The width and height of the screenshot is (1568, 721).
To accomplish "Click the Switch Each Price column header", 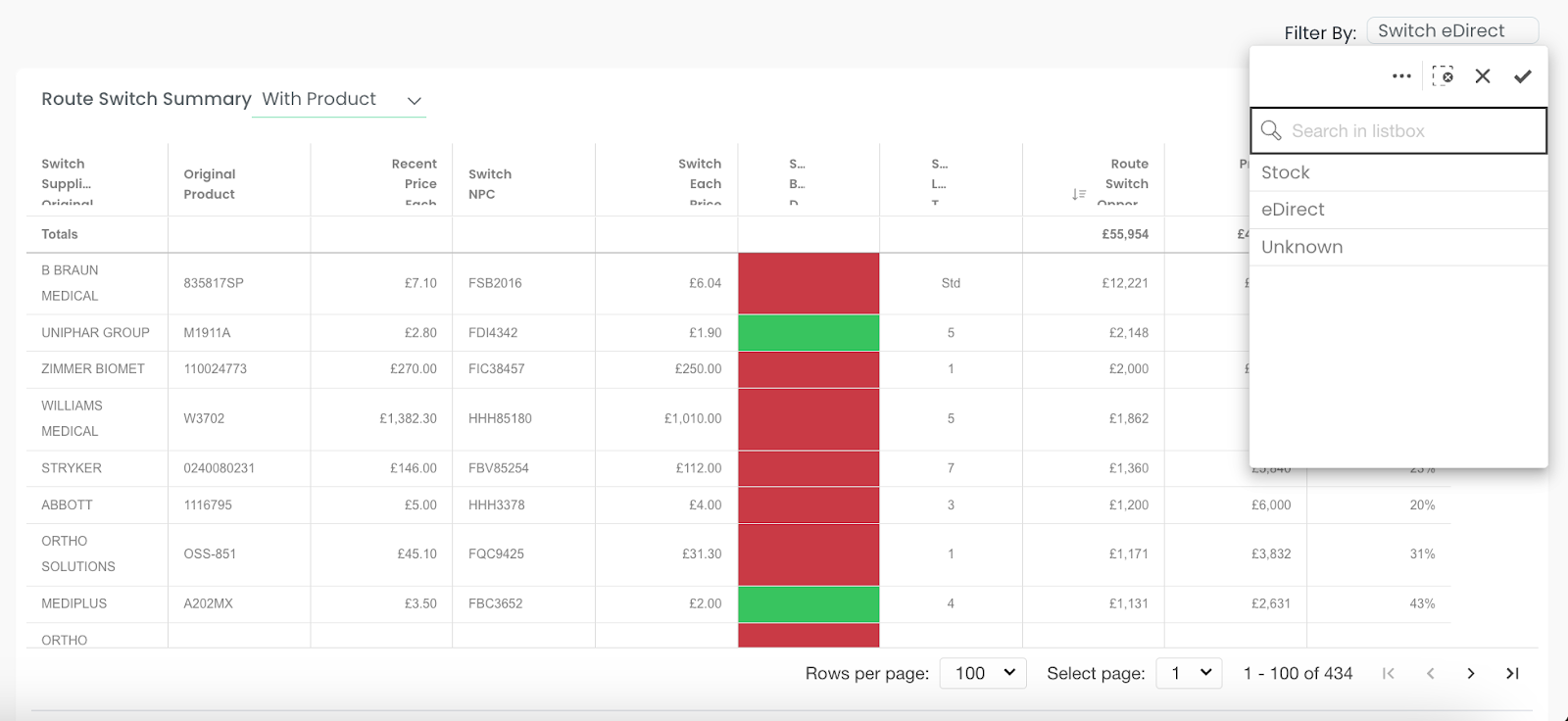I will (x=666, y=180).
